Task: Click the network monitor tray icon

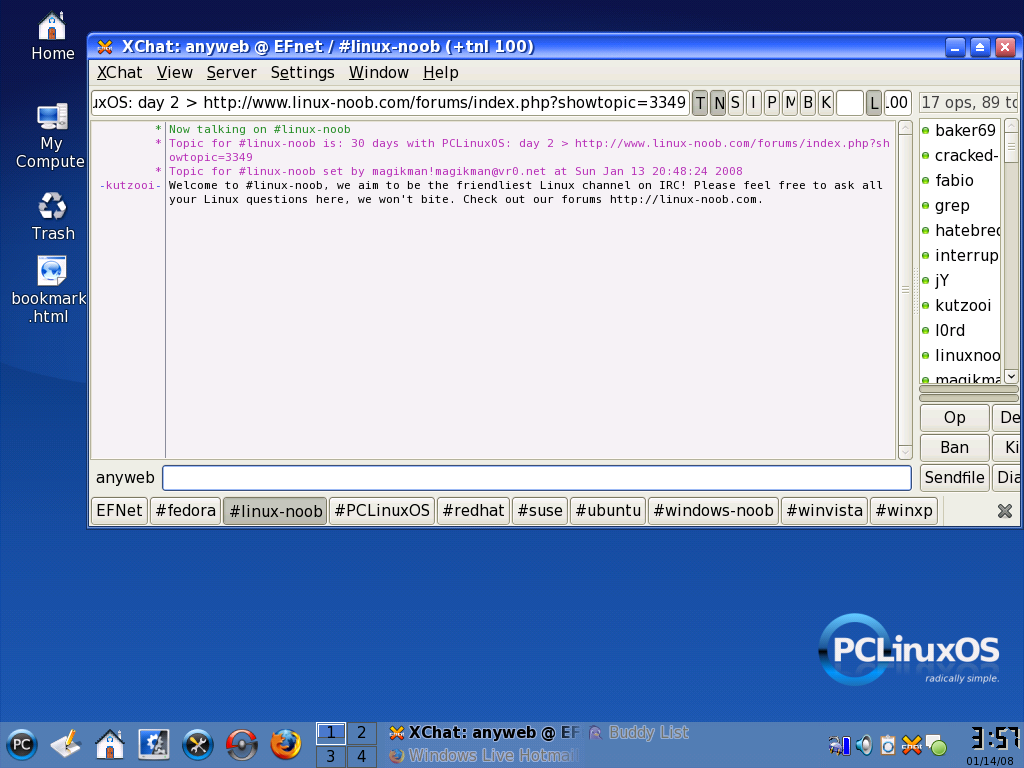Action: point(839,744)
